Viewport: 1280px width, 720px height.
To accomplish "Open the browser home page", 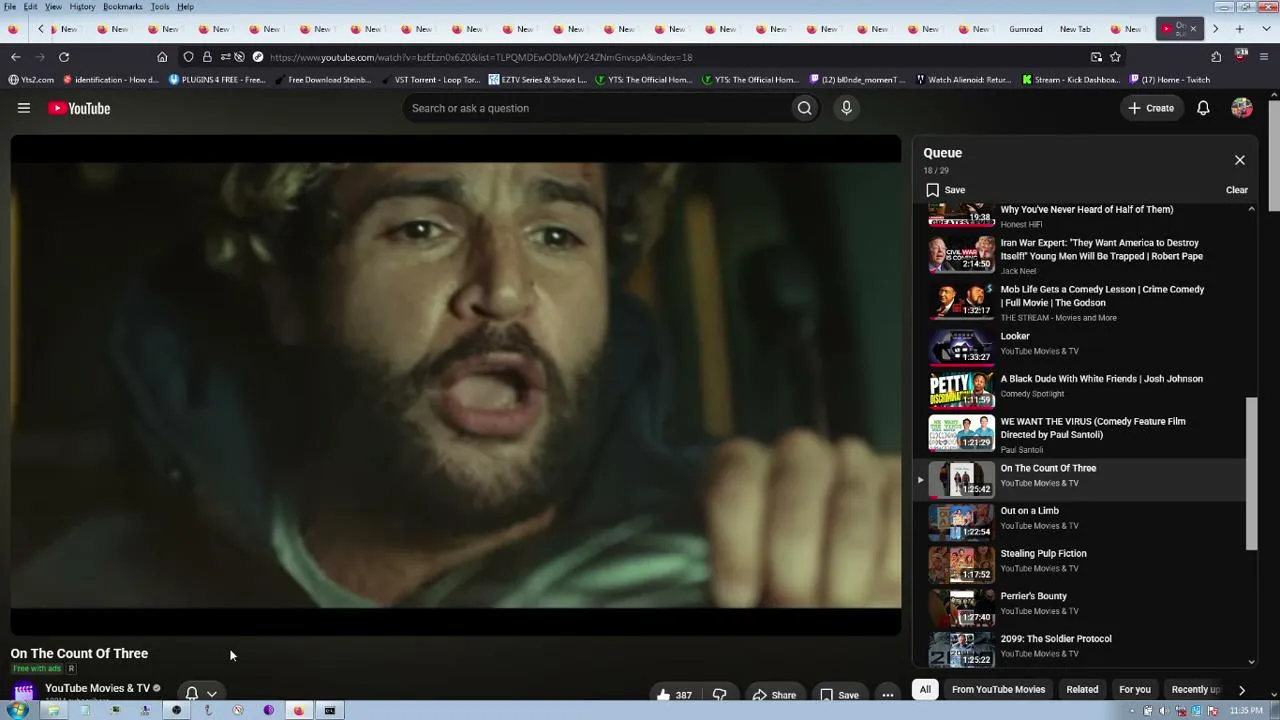I will pos(162,57).
